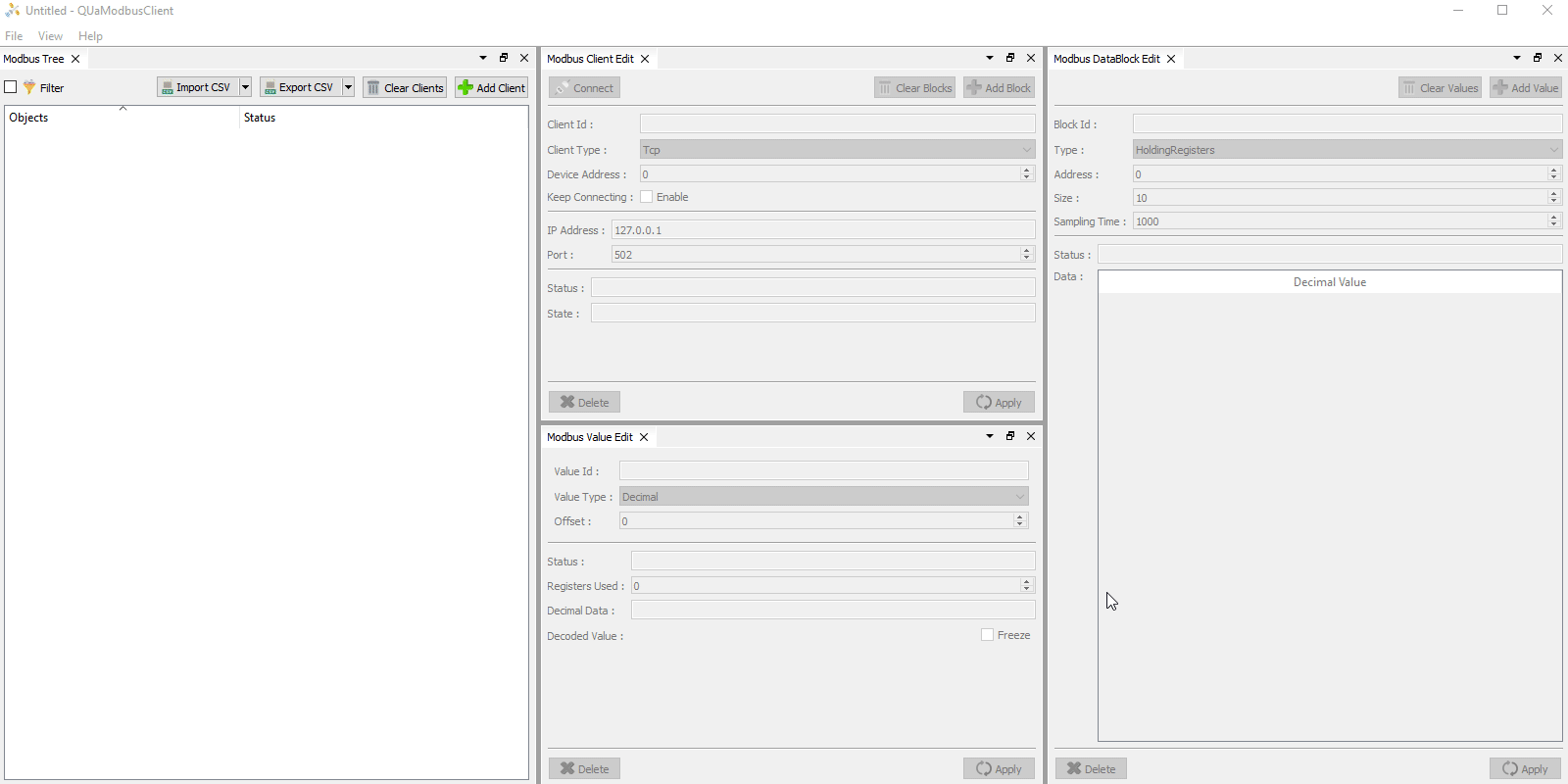Open the View menu
This screenshot has width=1568, height=784.
coord(50,36)
